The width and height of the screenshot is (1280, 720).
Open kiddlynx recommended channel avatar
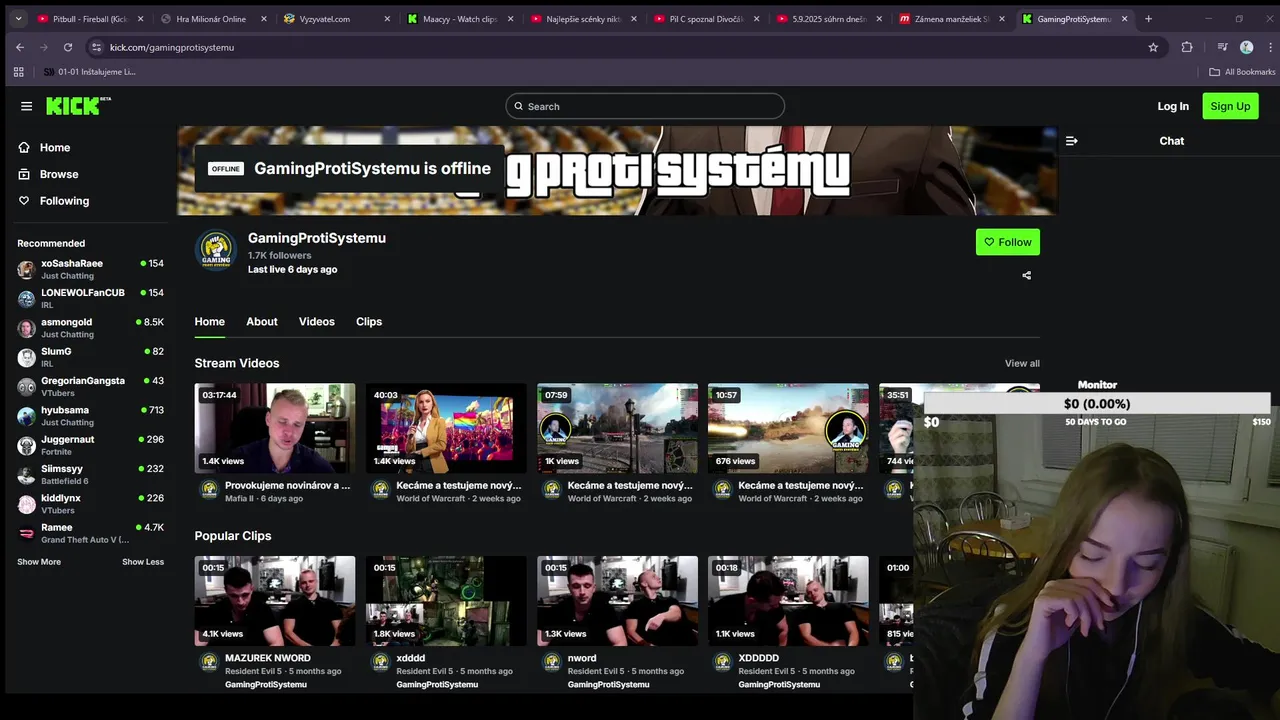[x=26, y=504]
